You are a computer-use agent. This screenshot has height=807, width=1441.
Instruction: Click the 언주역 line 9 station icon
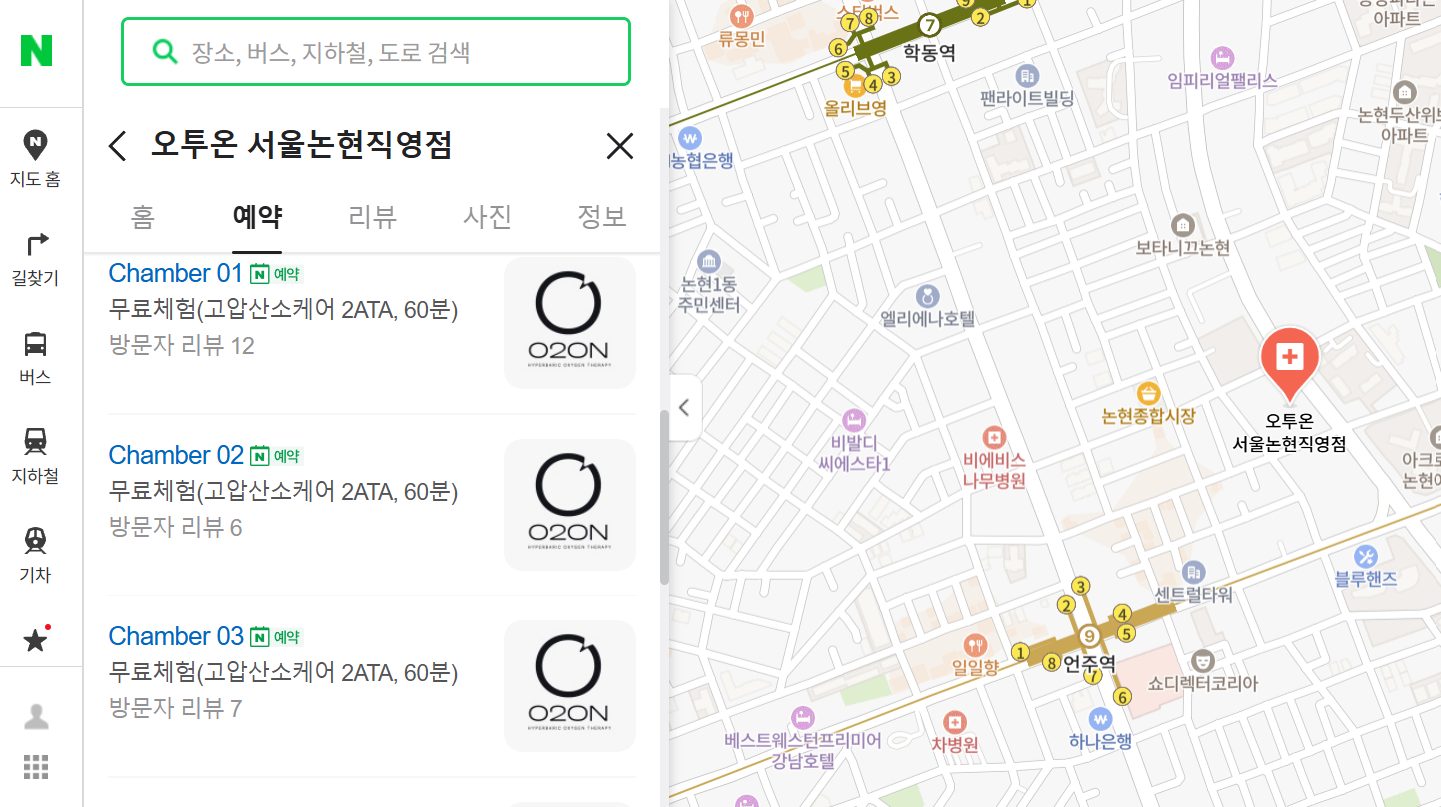pos(1089,636)
